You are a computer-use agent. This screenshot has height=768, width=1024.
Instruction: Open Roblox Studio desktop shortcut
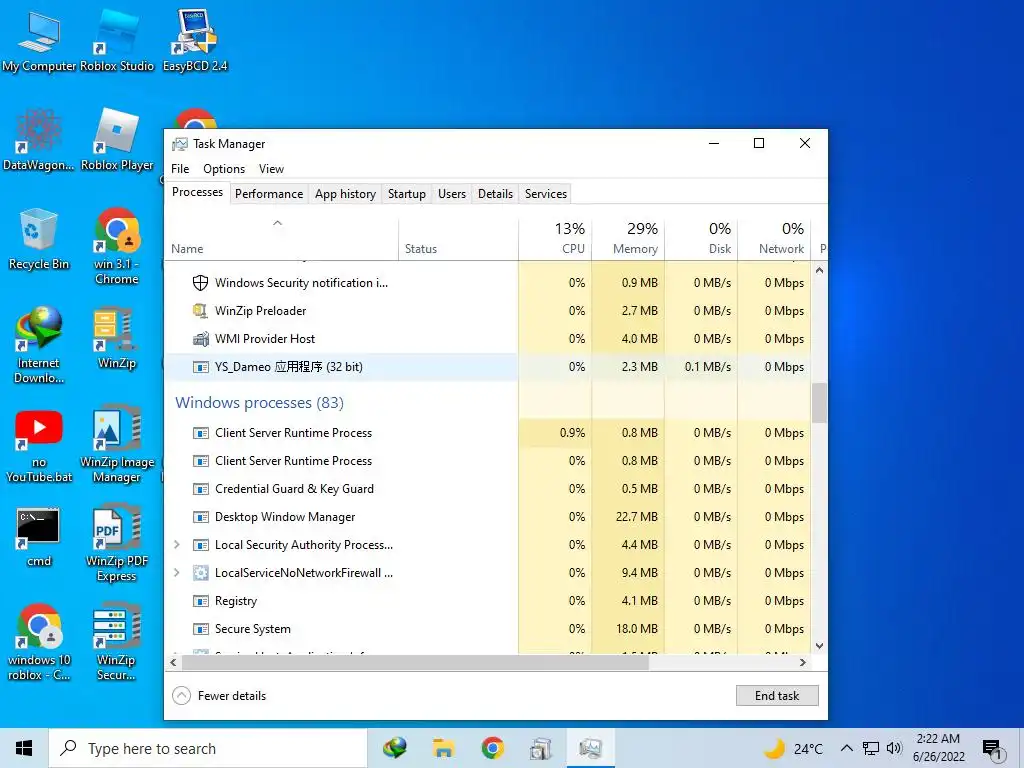click(x=117, y=41)
